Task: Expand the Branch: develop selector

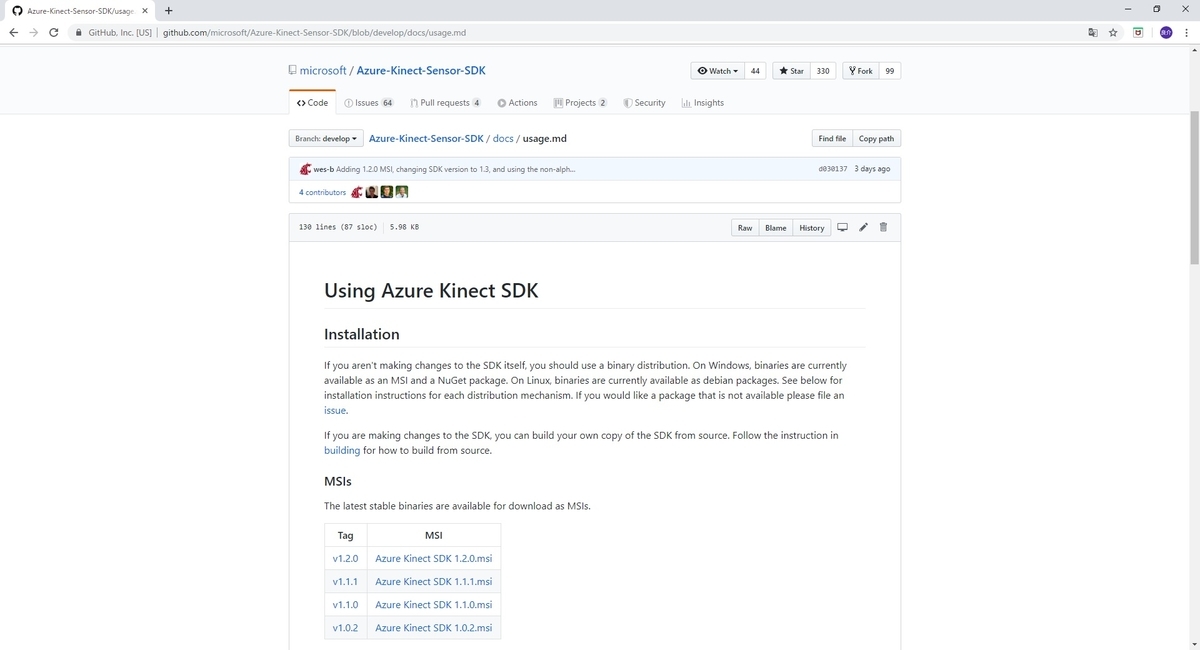Action: pyautogui.click(x=326, y=139)
